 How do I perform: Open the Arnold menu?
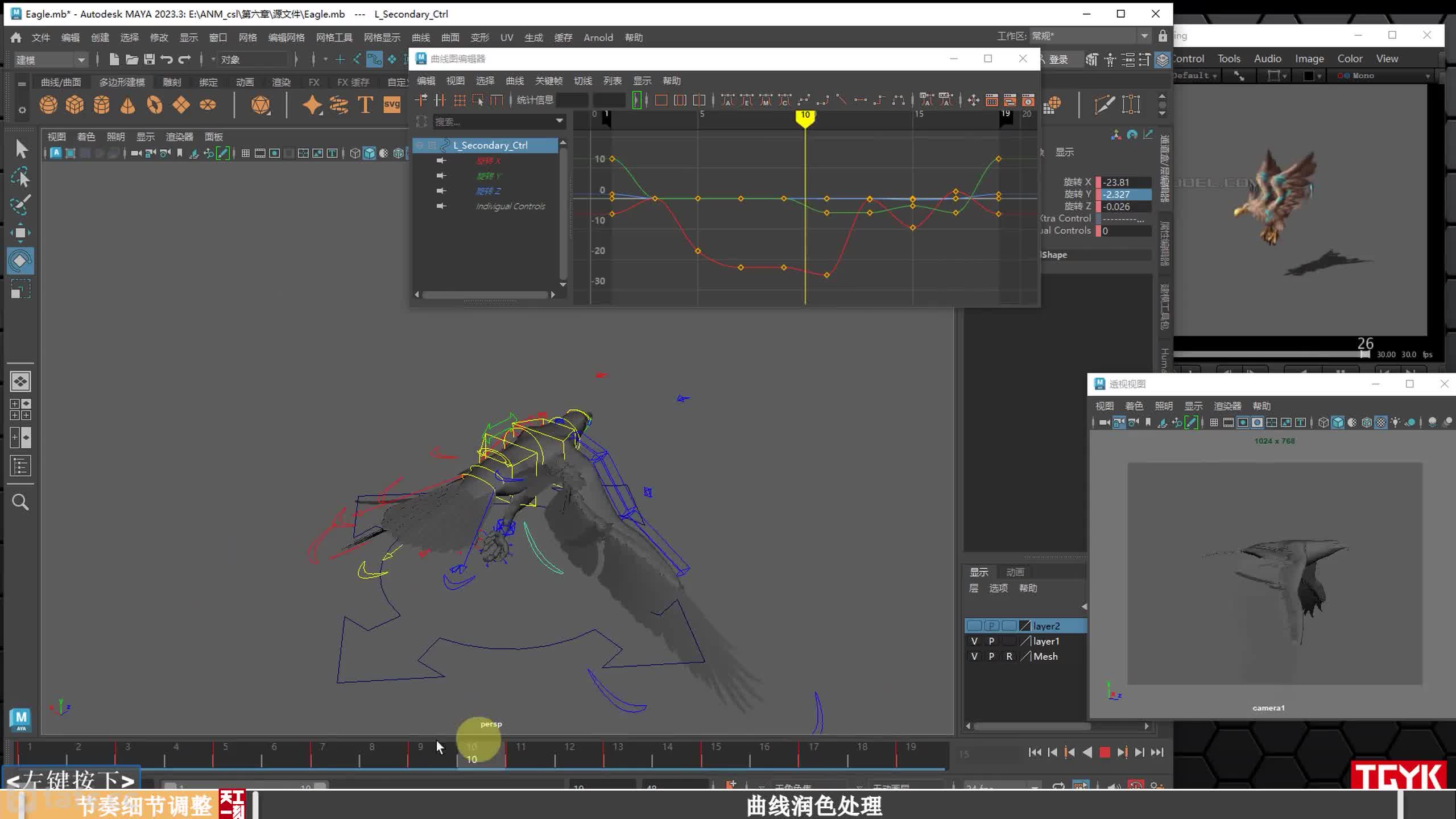click(x=598, y=38)
